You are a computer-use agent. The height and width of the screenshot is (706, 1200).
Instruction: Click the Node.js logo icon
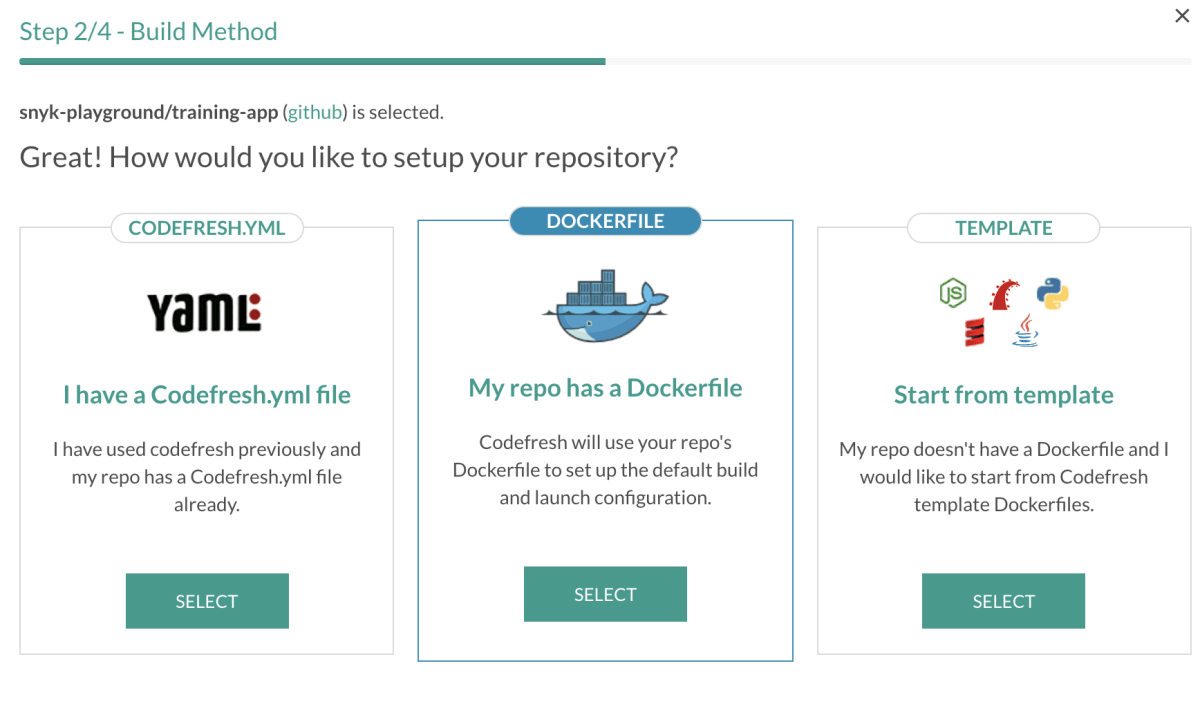tap(952, 292)
